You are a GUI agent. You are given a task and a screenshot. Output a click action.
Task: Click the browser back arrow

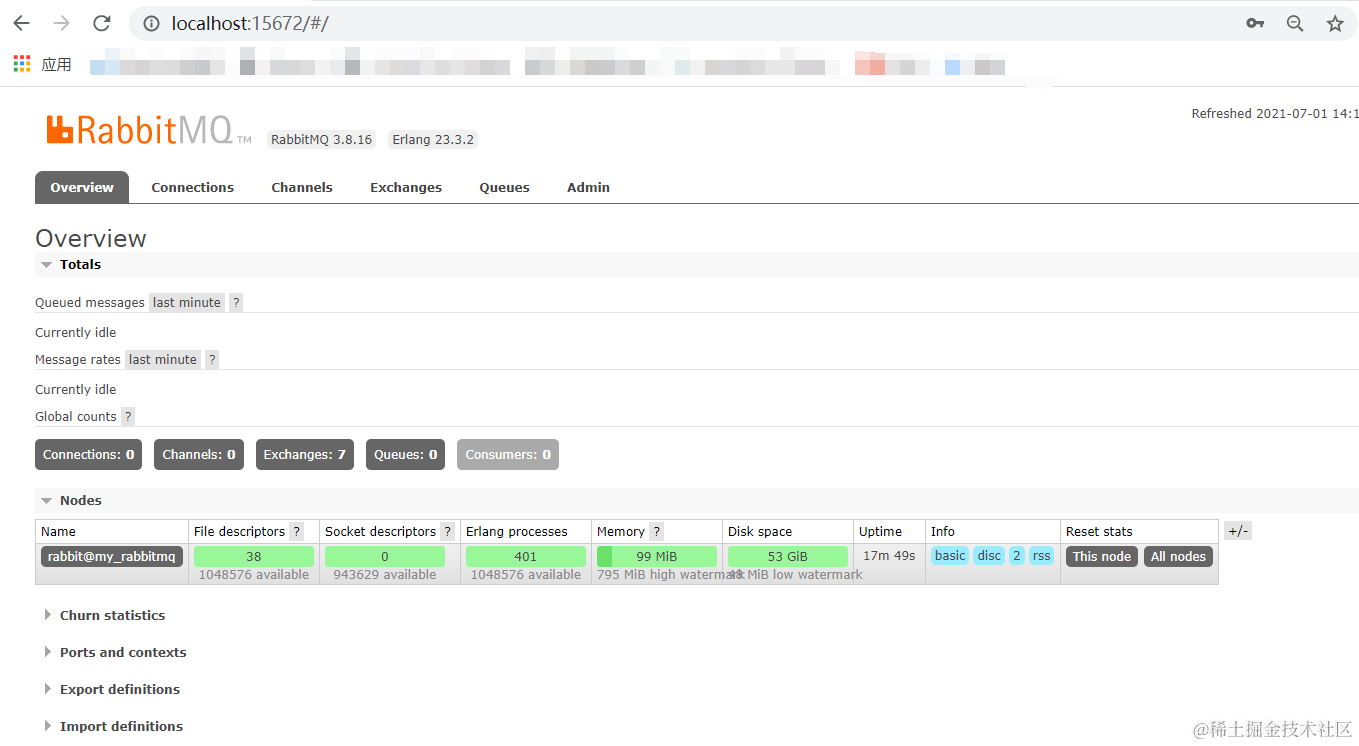pos(21,23)
